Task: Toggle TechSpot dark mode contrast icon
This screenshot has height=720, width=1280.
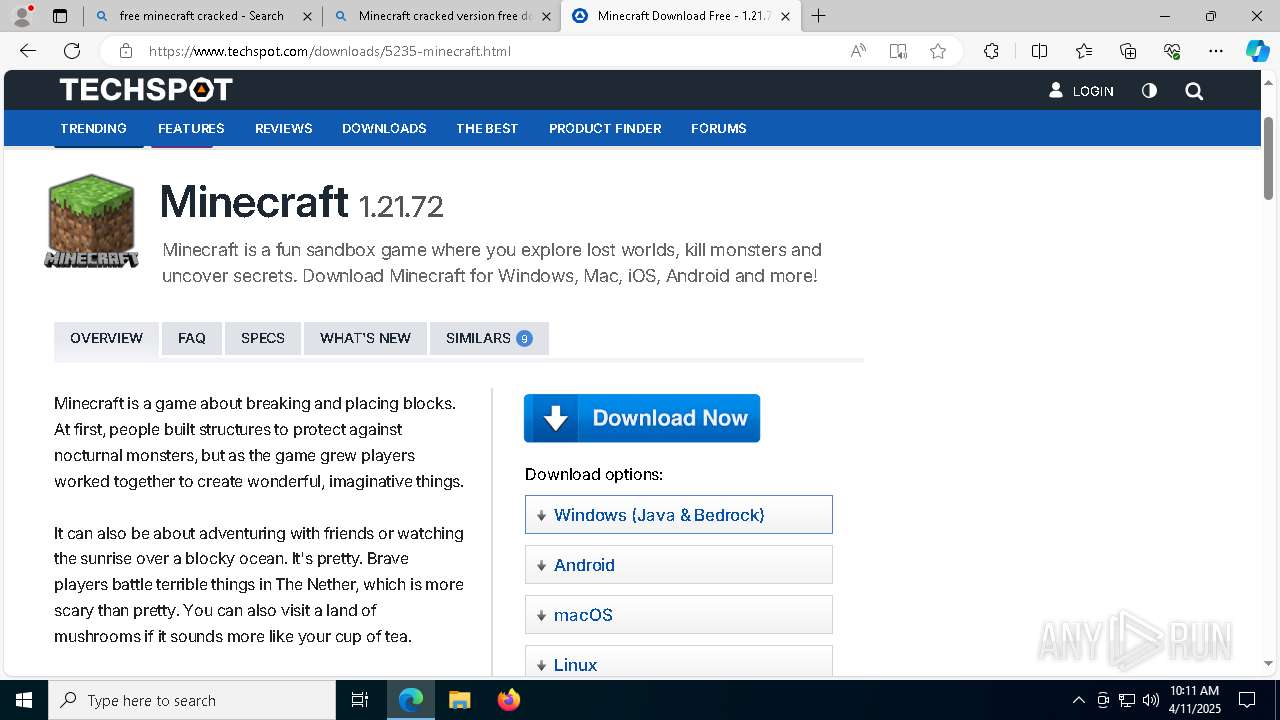Action: coord(1149,91)
